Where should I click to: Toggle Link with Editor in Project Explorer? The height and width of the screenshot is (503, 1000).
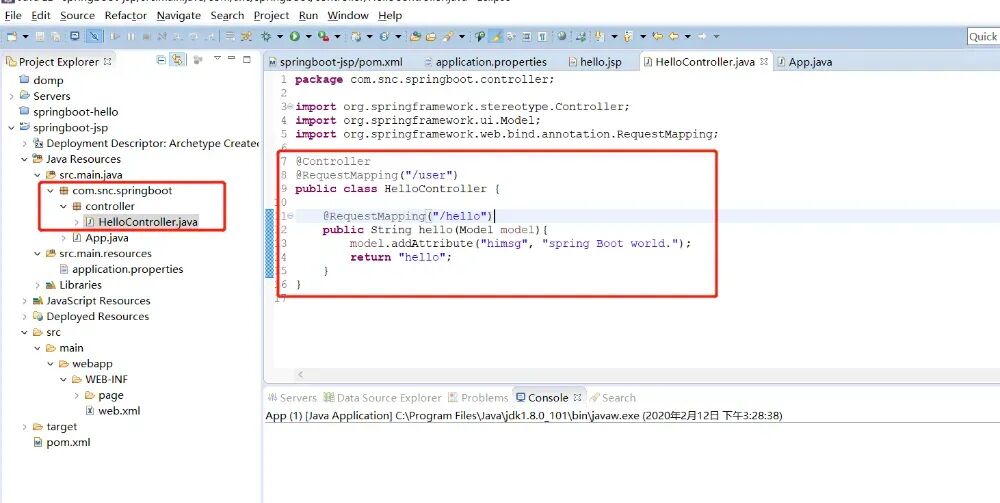point(177,60)
